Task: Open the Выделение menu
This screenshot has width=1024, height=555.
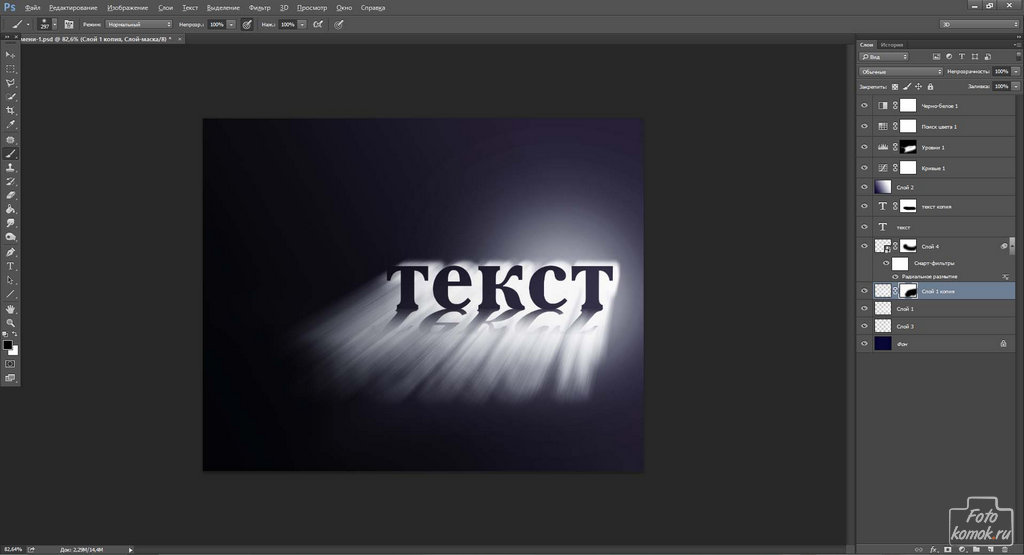Action: (223, 8)
